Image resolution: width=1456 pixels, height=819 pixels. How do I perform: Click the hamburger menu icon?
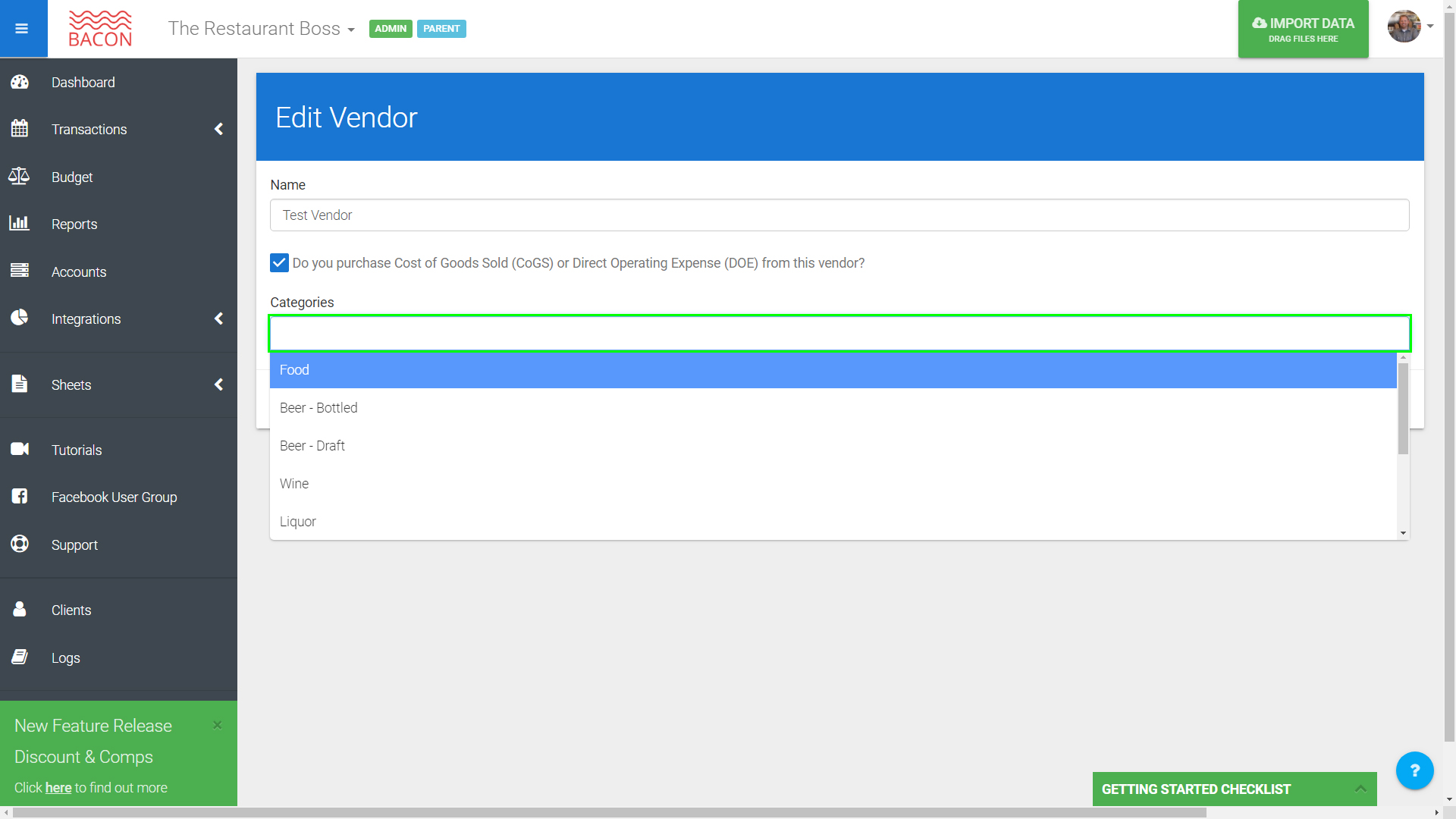pos(21,29)
